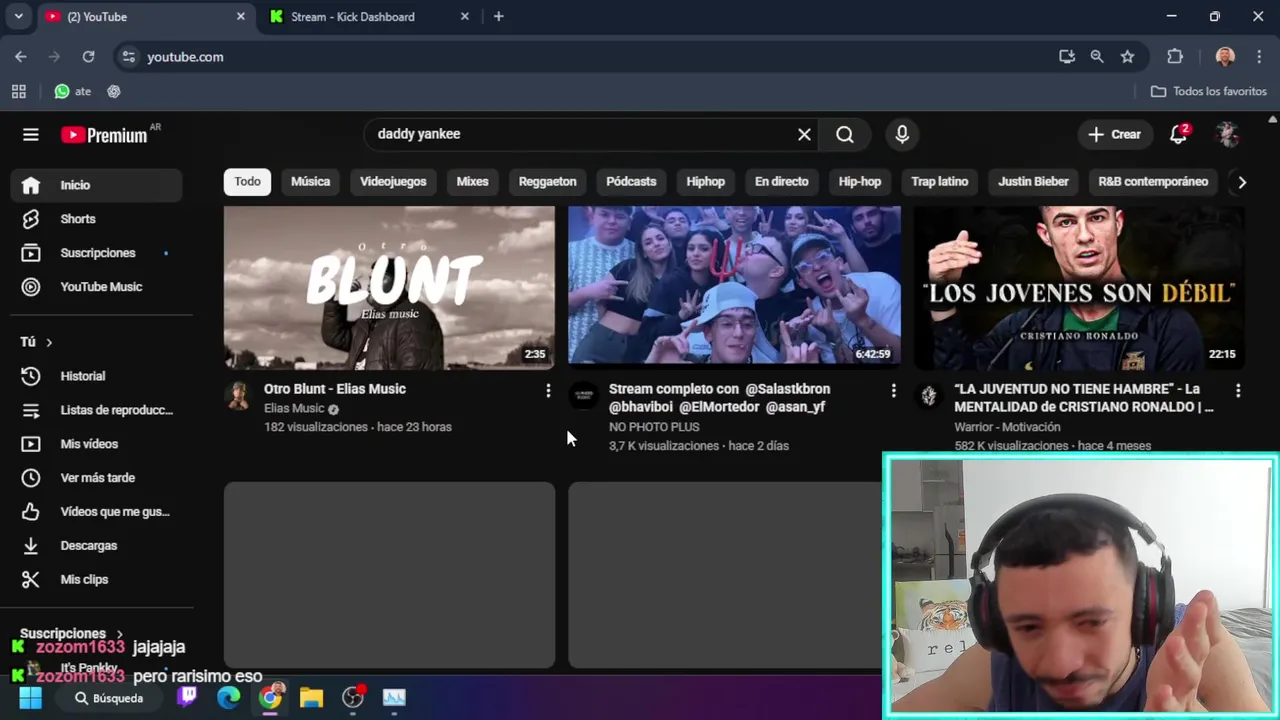Play the Otro Blunt video thumbnail
The width and height of the screenshot is (1280, 720).
pos(389,288)
